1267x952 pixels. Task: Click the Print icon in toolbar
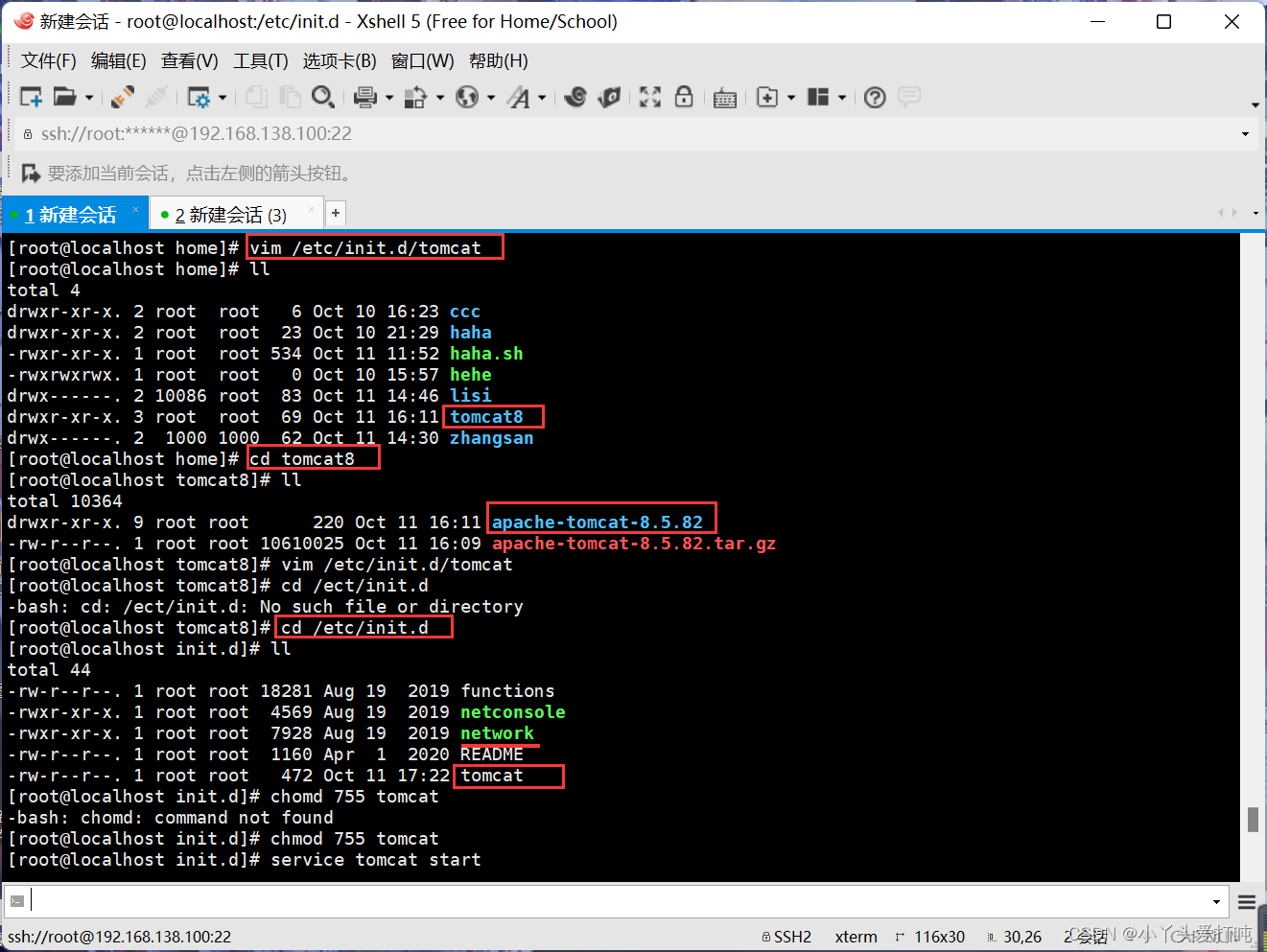click(365, 97)
